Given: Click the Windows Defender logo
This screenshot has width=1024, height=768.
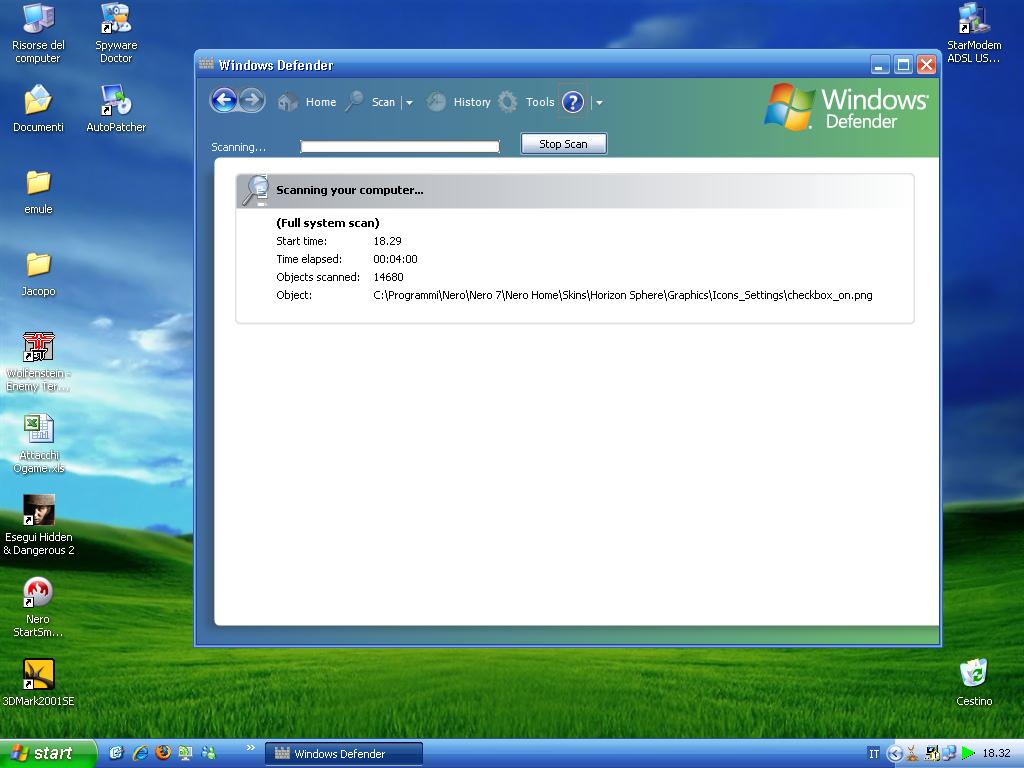Looking at the screenshot, I should click(846, 108).
